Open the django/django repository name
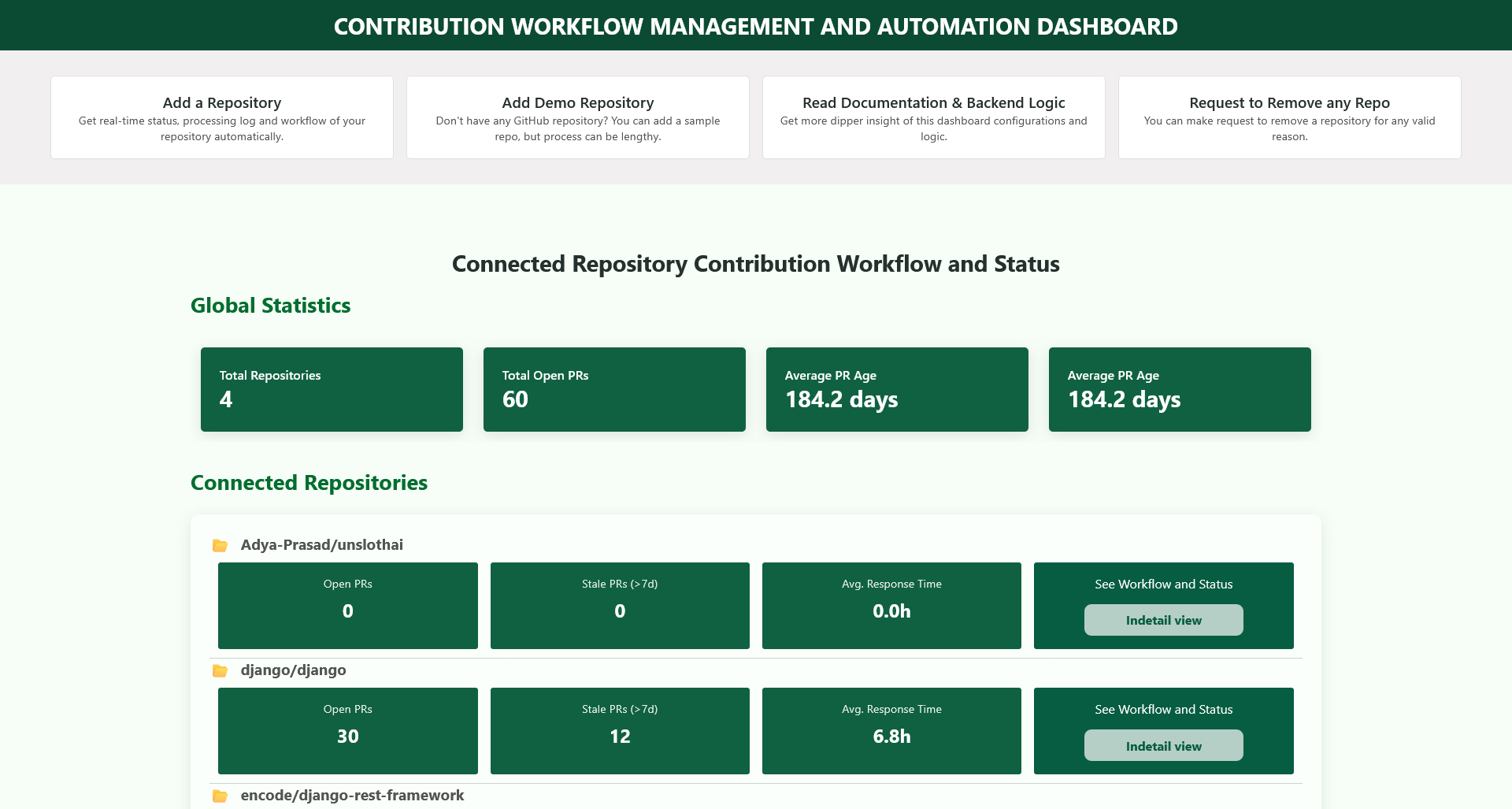The image size is (1512, 809). click(293, 670)
